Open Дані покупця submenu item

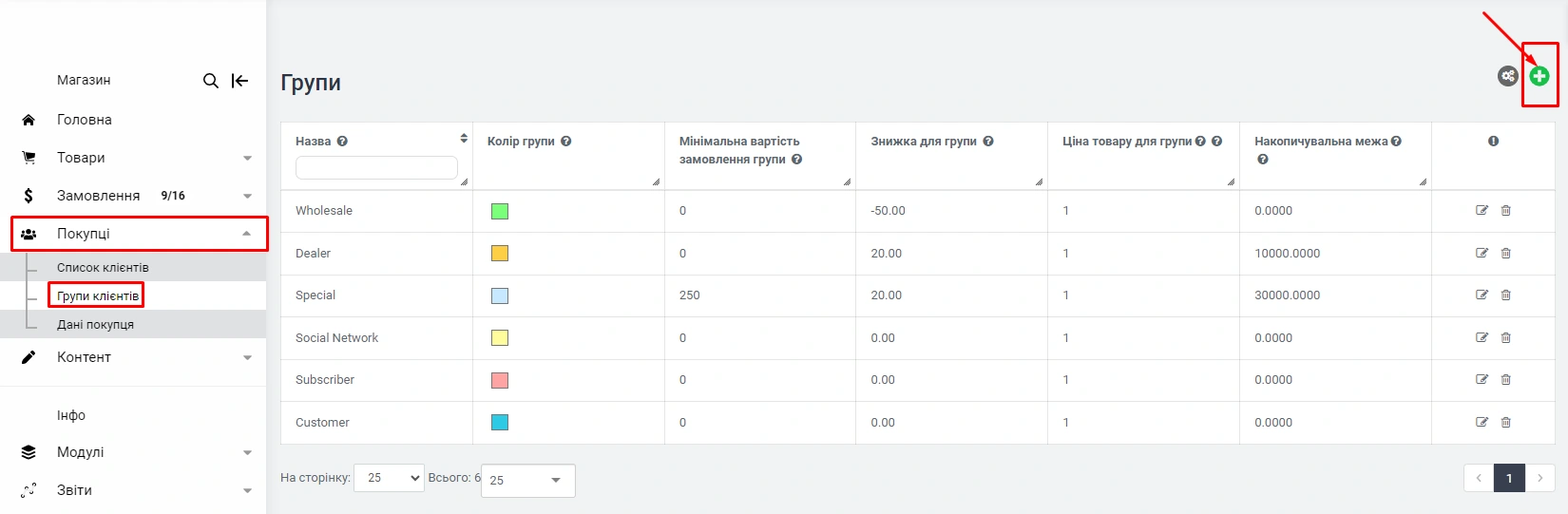(x=95, y=325)
